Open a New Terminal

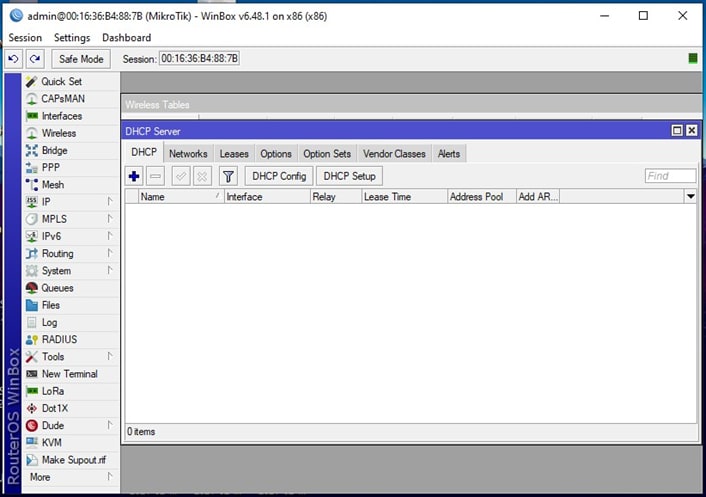tap(69, 374)
